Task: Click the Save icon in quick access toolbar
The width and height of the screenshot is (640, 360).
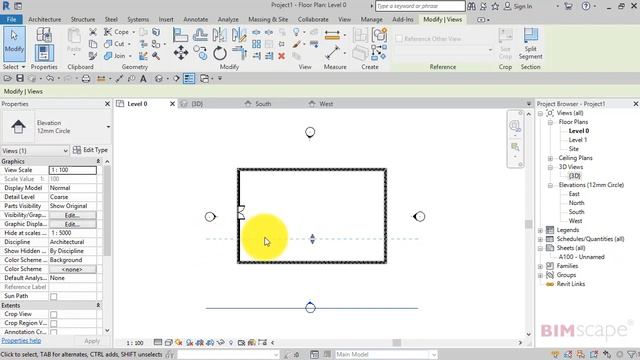Action: 20,78
